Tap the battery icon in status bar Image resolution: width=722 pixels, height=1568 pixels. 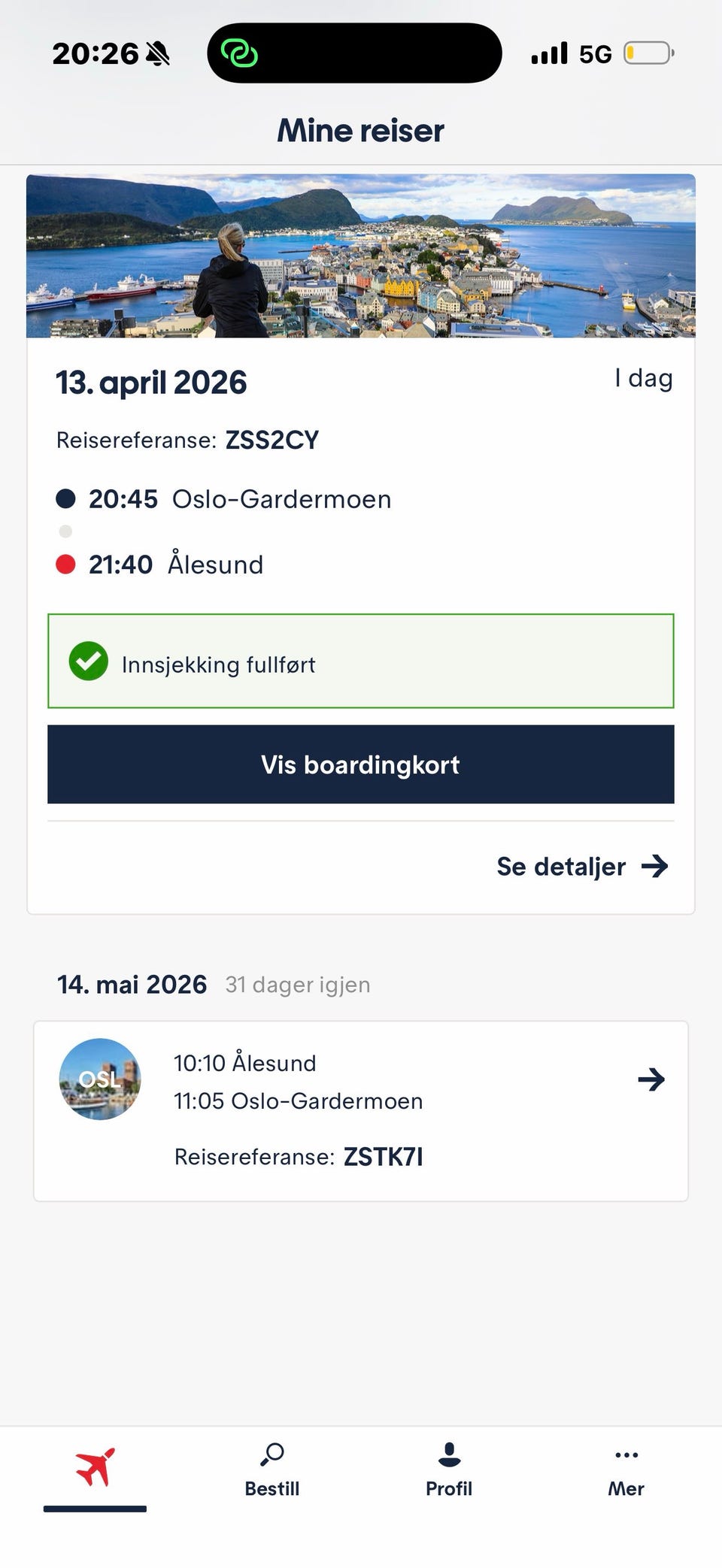pyautogui.click(x=648, y=53)
